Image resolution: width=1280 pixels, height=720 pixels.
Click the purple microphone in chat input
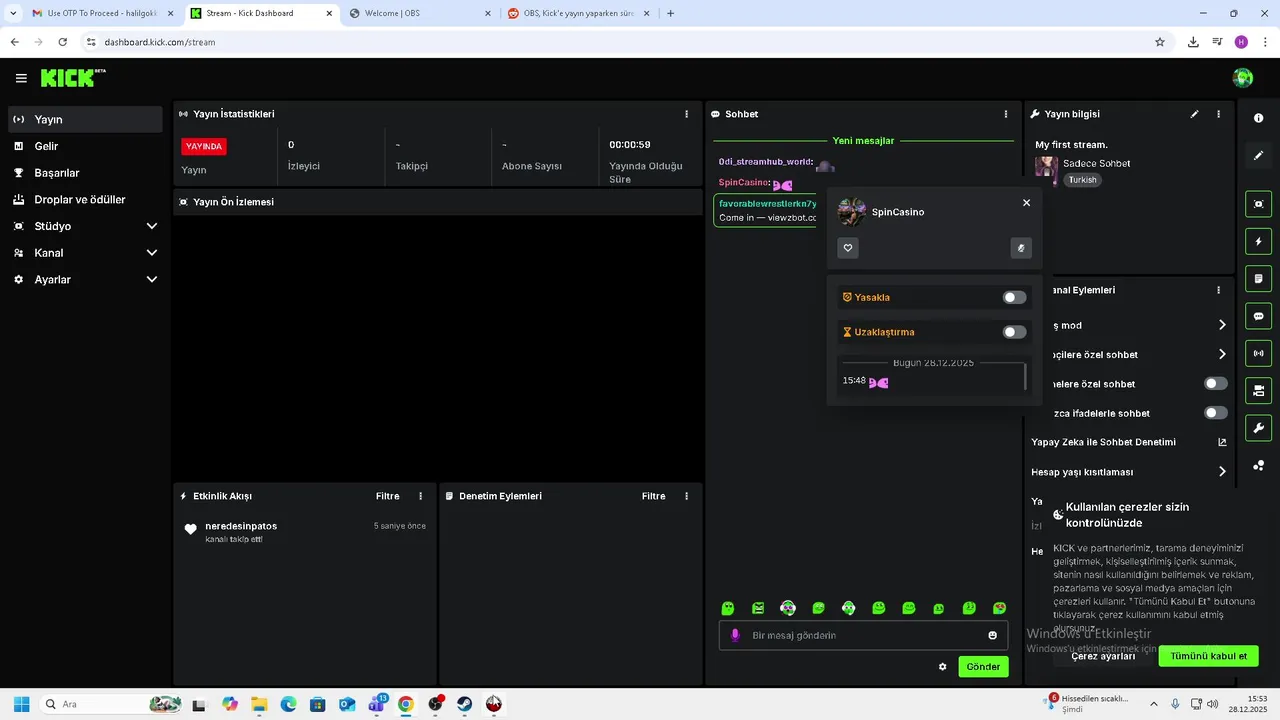(x=736, y=635)
